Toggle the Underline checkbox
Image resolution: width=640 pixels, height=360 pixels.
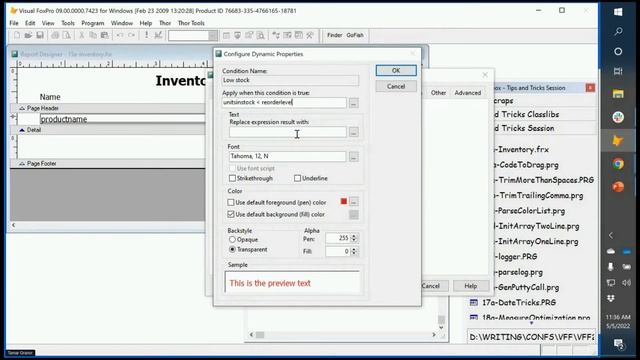[x=298, y=178]
